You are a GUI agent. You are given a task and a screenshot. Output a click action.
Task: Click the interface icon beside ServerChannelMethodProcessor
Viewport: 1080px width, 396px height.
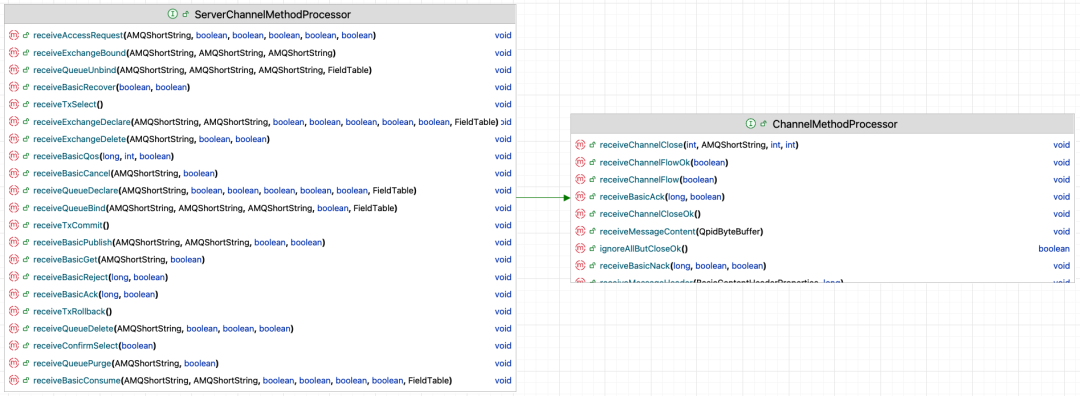[172, 14]
